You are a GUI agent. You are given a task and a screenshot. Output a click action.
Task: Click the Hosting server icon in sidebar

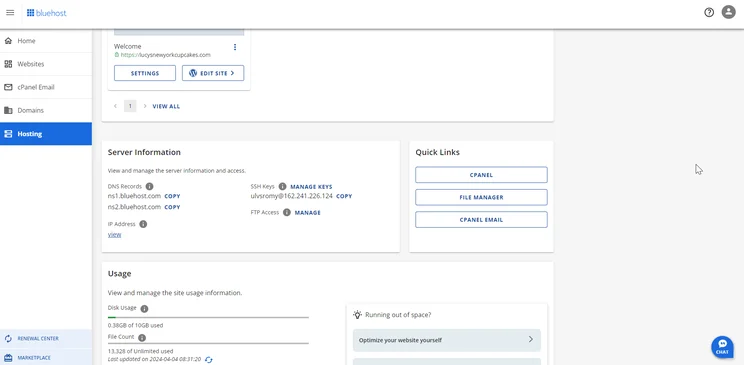(x=8, y=134)
